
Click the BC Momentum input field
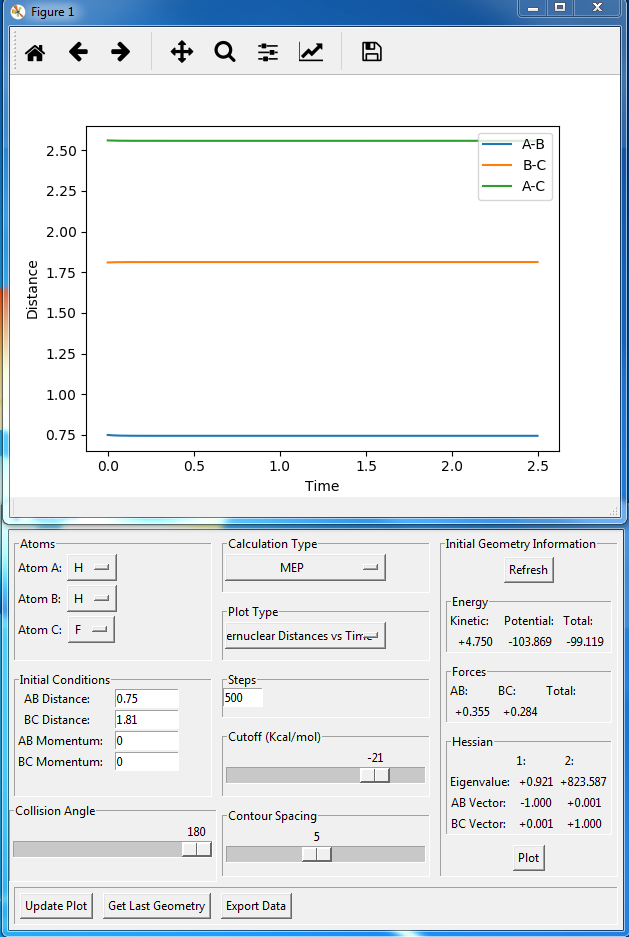[147, 762]
